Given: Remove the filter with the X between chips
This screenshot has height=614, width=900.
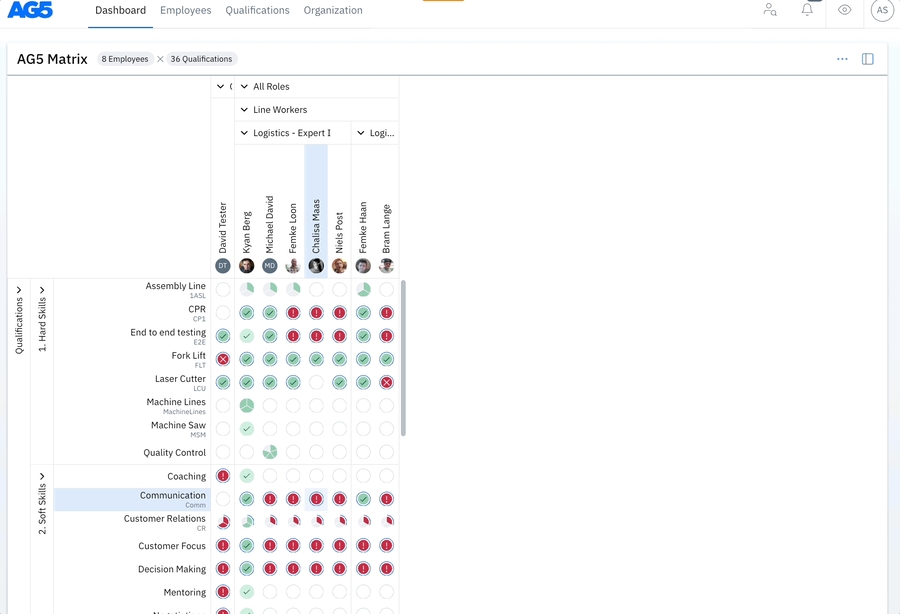Looking at the screenshot, I should pos(160,59).
